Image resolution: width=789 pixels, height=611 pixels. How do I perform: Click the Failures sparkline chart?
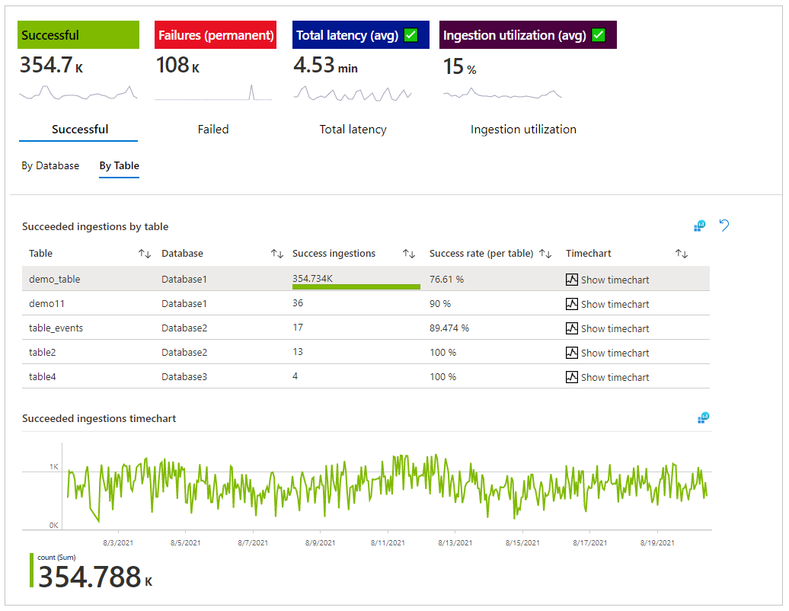pyautogui.click(x=213, y=93)
